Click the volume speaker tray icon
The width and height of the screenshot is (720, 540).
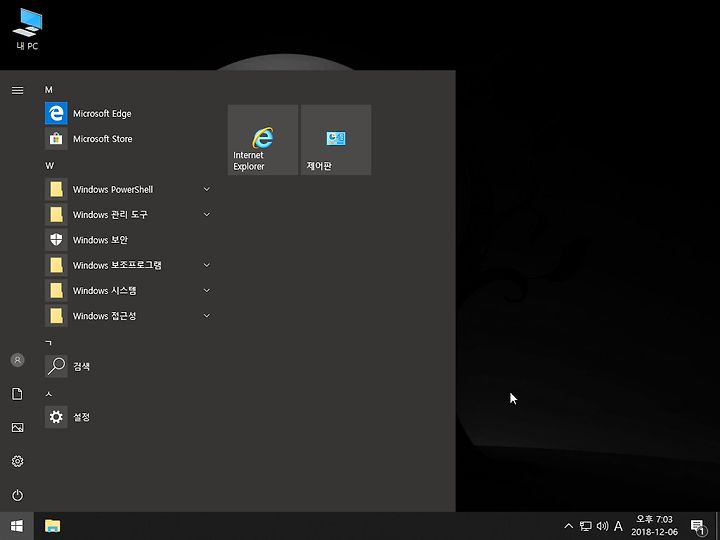602,526
